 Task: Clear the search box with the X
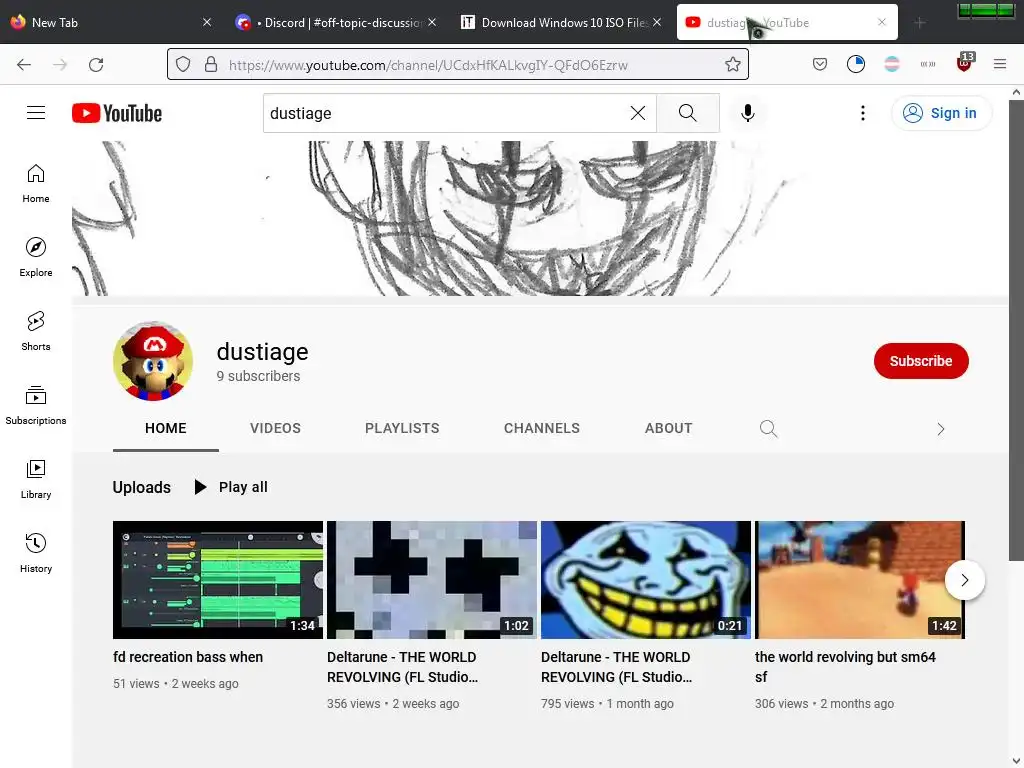[x=638, y=113]
